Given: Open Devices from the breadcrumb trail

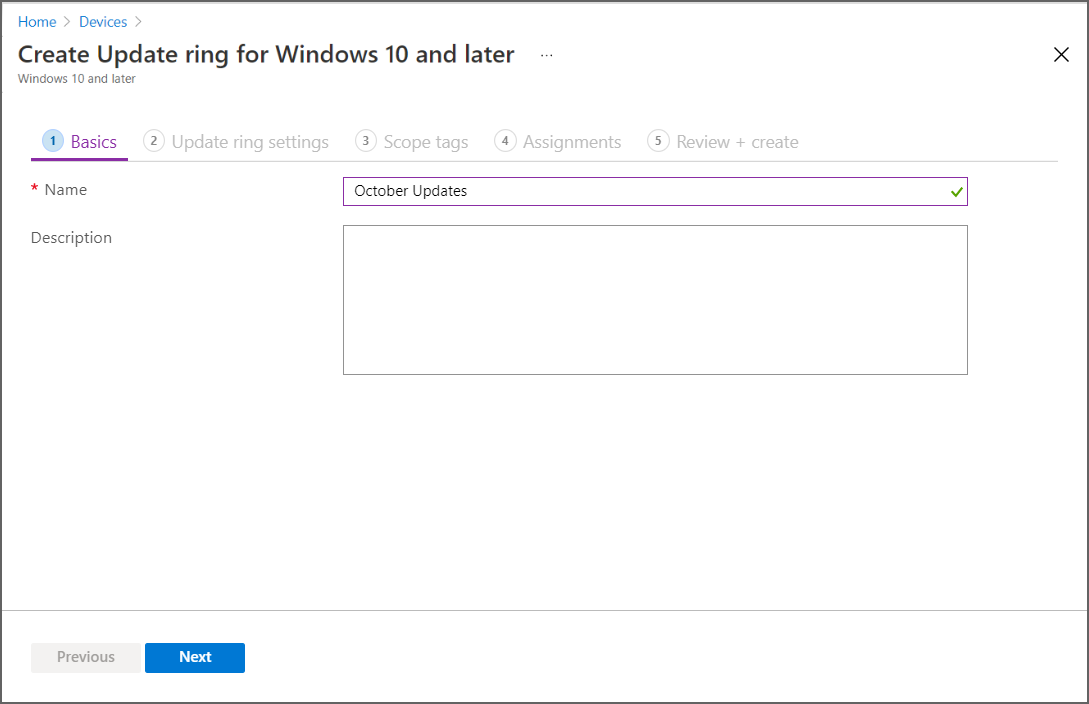Looking at the screenshot, I should pyautogui.click(x=103, y=21).
